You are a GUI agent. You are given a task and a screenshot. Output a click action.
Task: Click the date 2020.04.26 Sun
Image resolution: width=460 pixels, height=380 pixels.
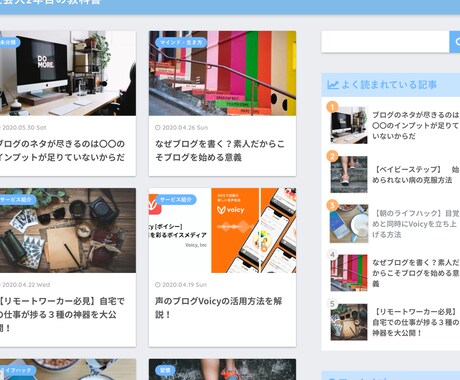point(185,127)
